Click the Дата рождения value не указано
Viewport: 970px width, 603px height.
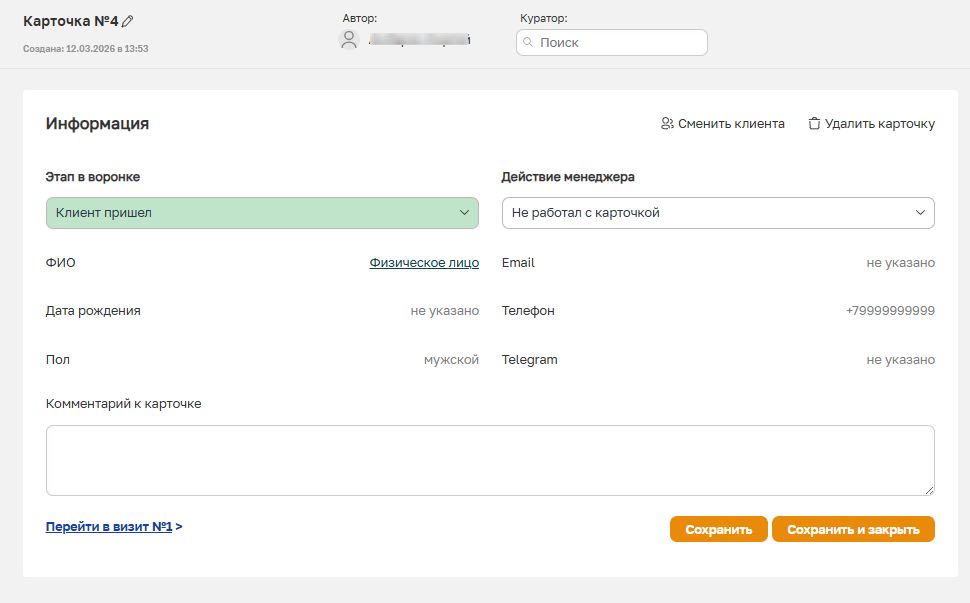pyautogui.click(x=444, y=311)
